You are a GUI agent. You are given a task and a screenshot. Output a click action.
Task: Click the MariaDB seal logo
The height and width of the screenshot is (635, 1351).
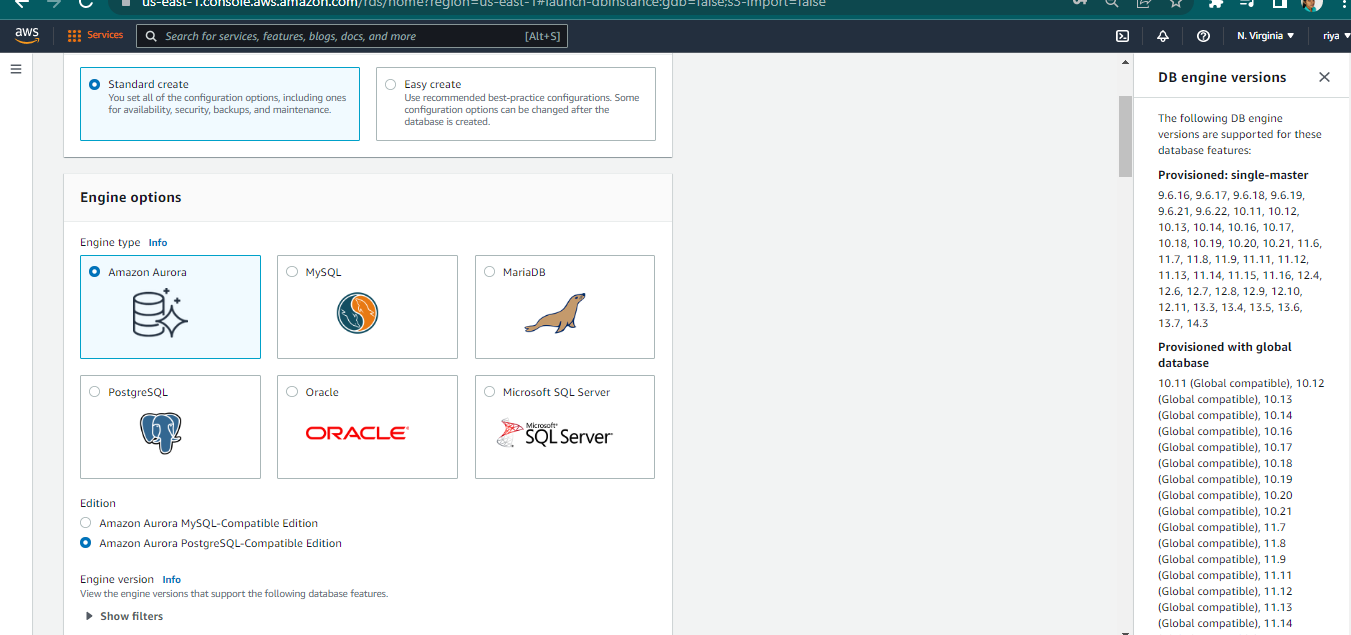pyautogui.click(x=555, y=313)
